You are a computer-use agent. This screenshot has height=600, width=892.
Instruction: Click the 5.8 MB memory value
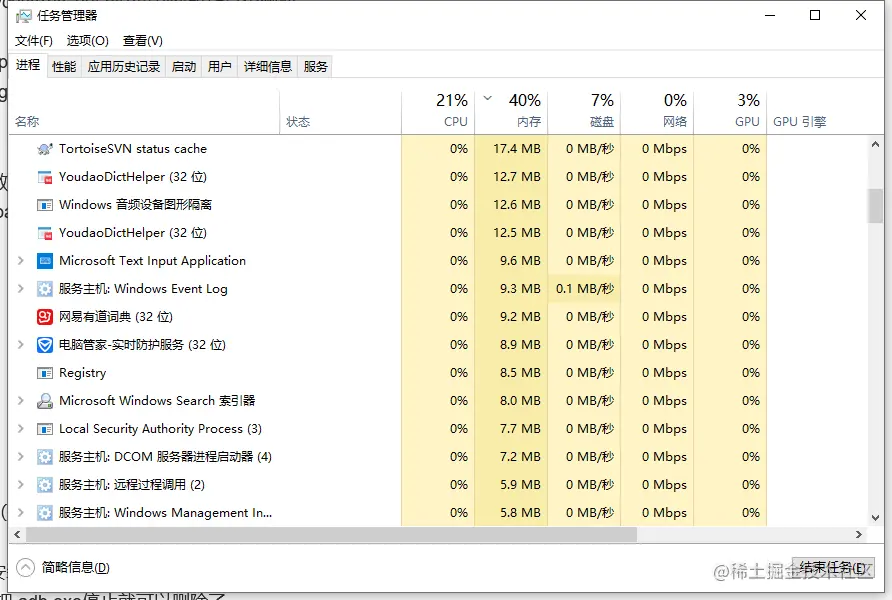[x=521, y=513]
